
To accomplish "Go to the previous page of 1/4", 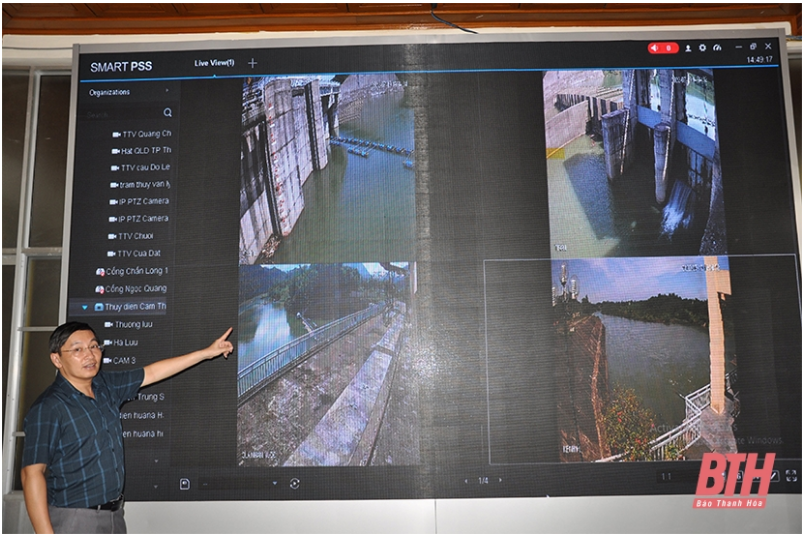I will (x=466, y=481).
